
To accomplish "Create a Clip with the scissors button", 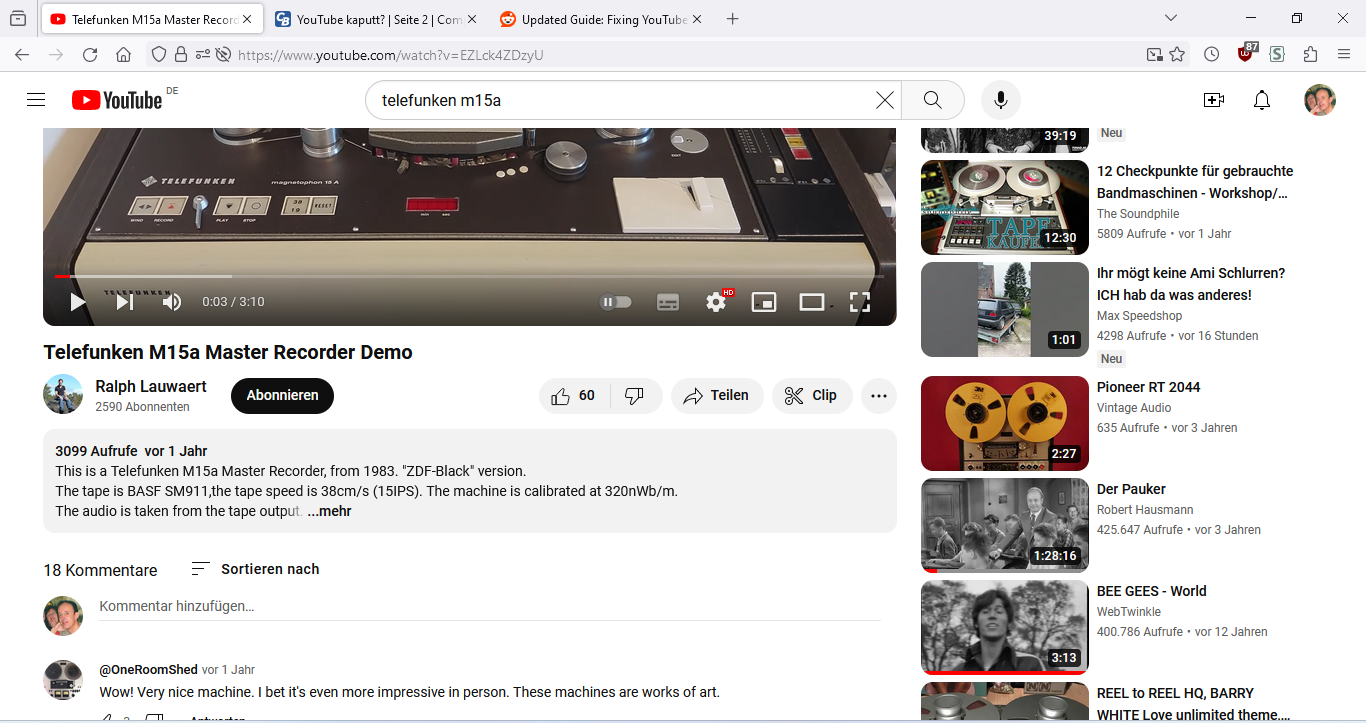I will pyautogui.click(x=812, y=396).
